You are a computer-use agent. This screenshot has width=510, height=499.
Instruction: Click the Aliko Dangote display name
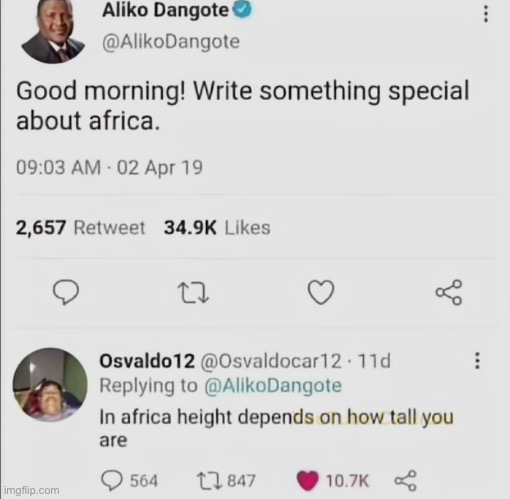[165, 10]
